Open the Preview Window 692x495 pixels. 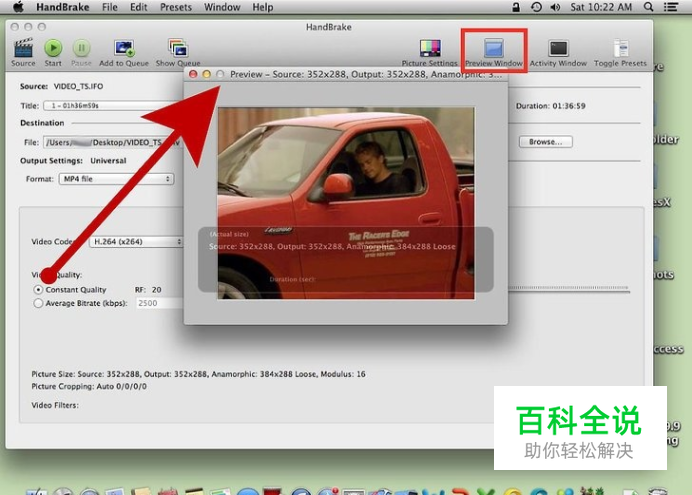pyautogui.click(x=494, y=52)
